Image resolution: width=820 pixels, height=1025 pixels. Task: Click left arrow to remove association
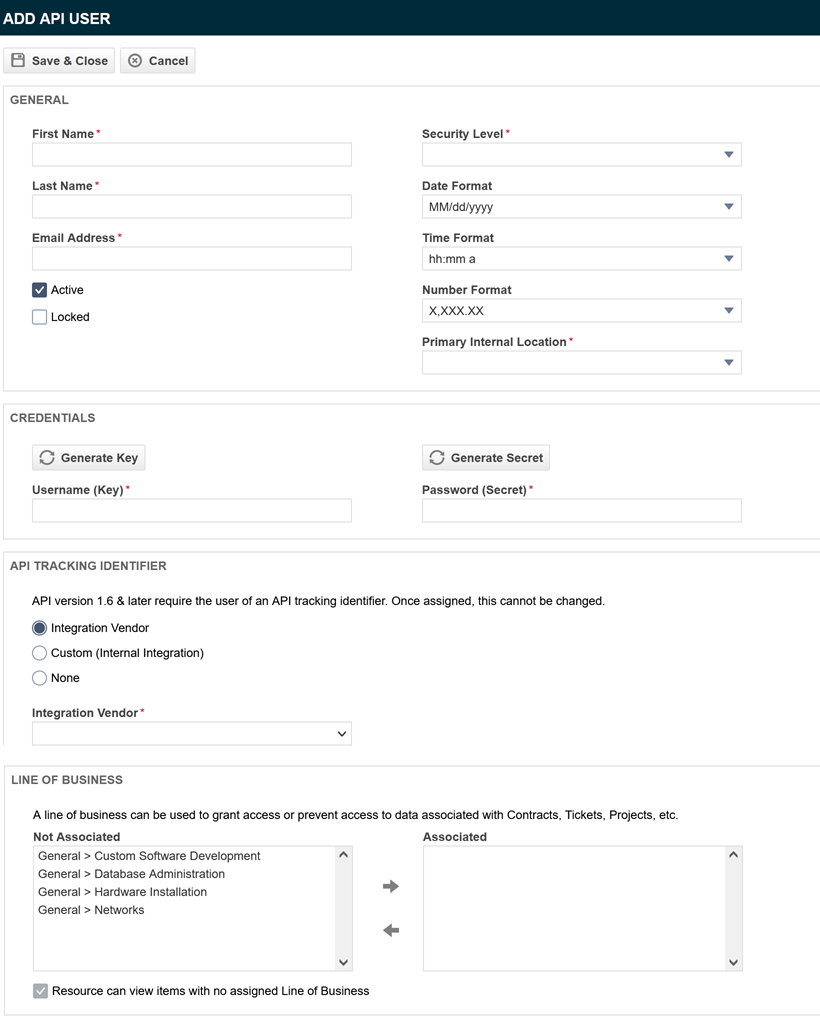pyautogui.click(x=391, y=930)
